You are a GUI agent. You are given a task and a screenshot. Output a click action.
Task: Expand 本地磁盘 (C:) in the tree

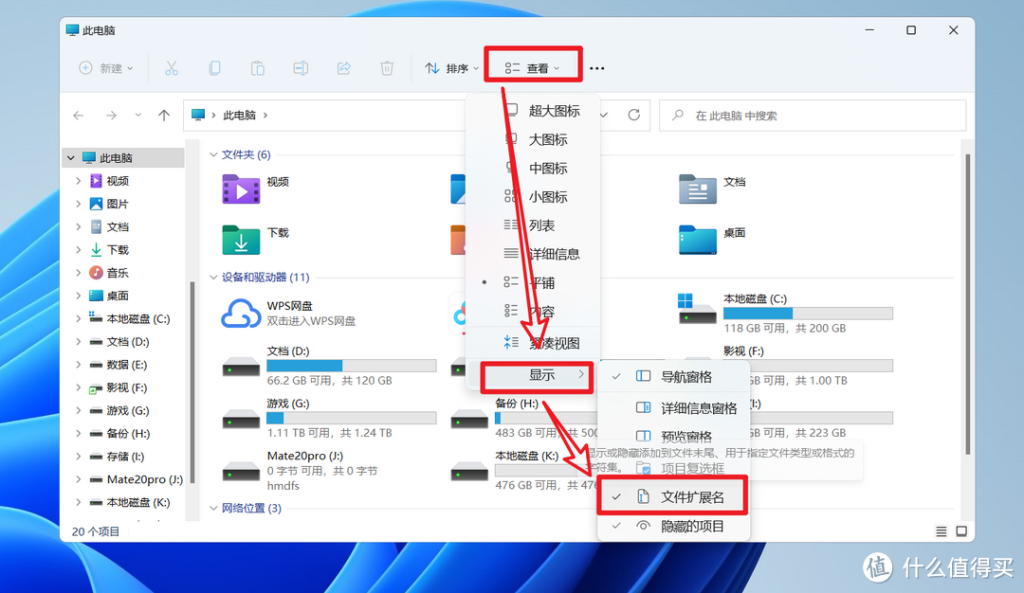[x=78, y=319]
